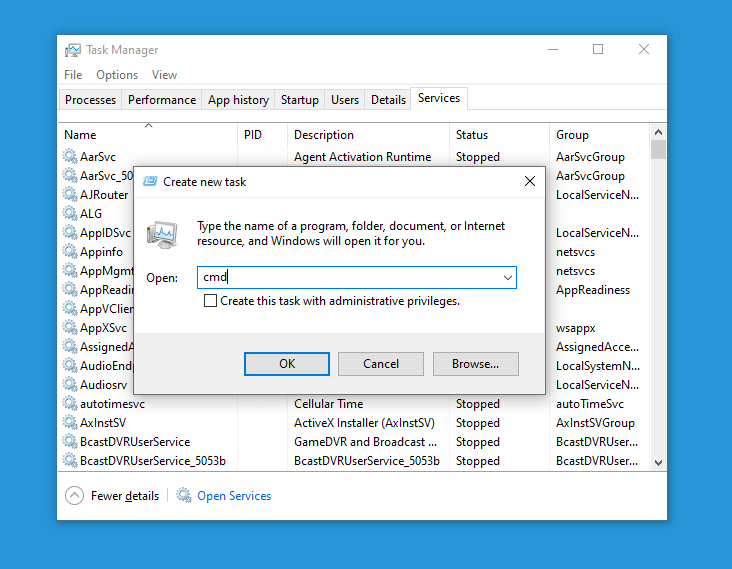Viewport: 732px width, 569px height.
Task: Click the wsappx group cell
Action: (x=575, y=328)
